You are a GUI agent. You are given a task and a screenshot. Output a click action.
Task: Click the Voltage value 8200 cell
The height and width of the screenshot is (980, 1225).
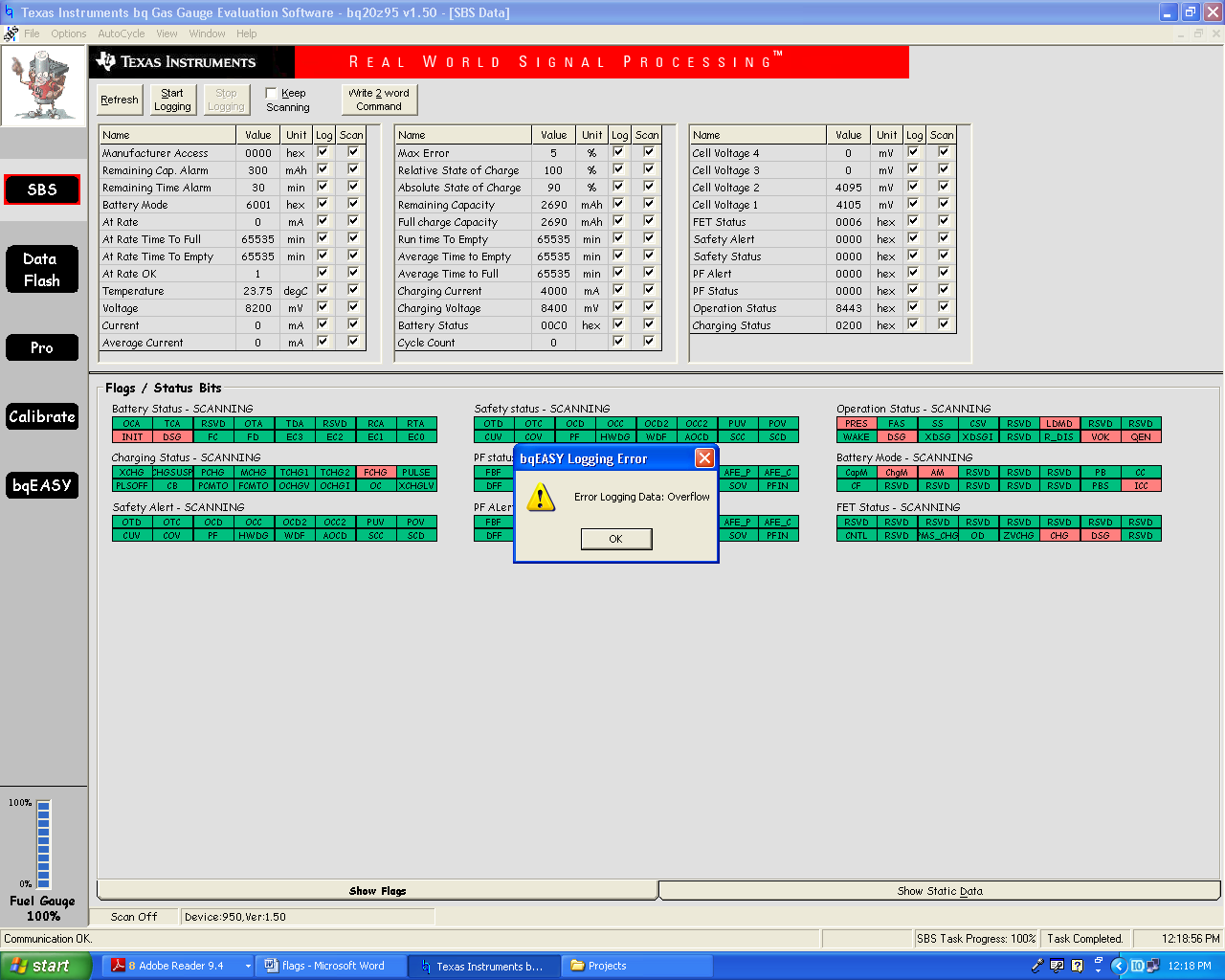point(258,308)
